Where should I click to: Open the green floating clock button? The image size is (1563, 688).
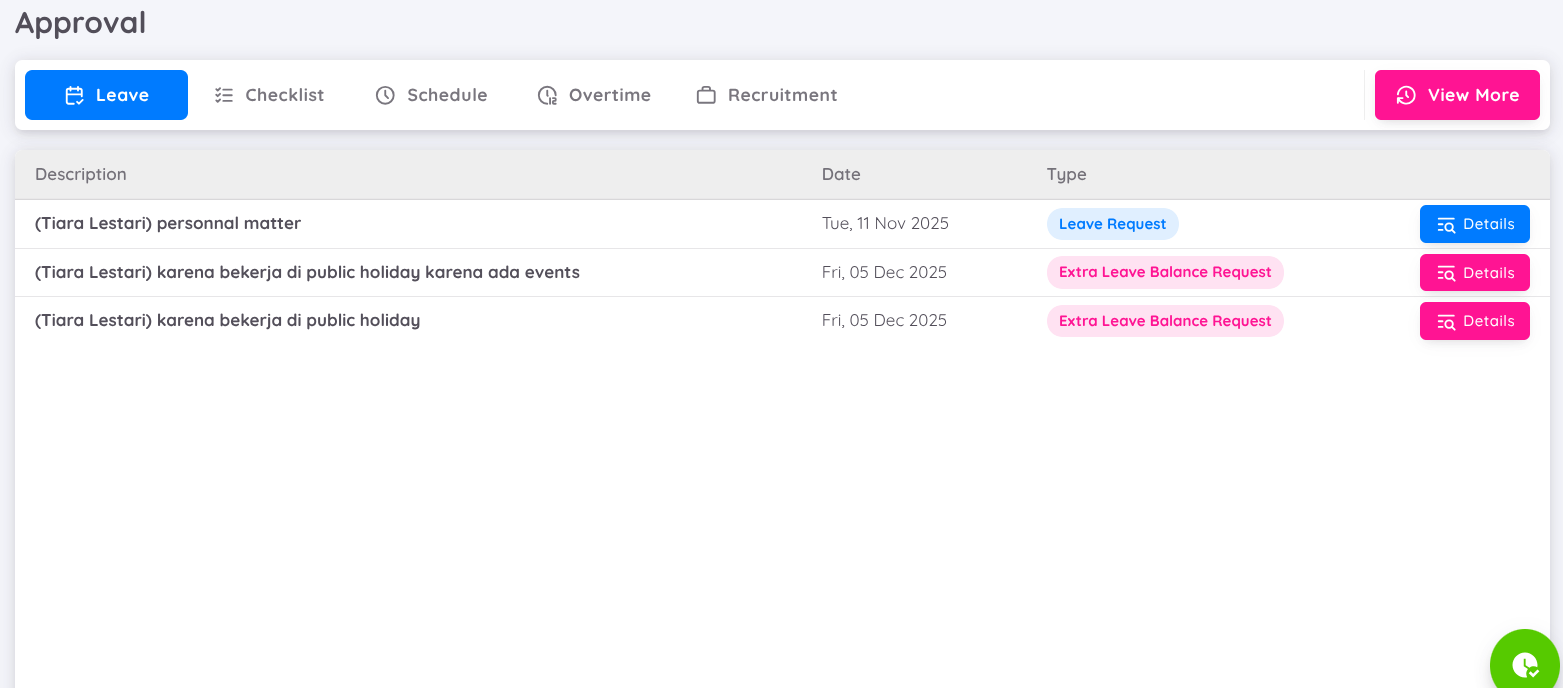pos(1524,663)
